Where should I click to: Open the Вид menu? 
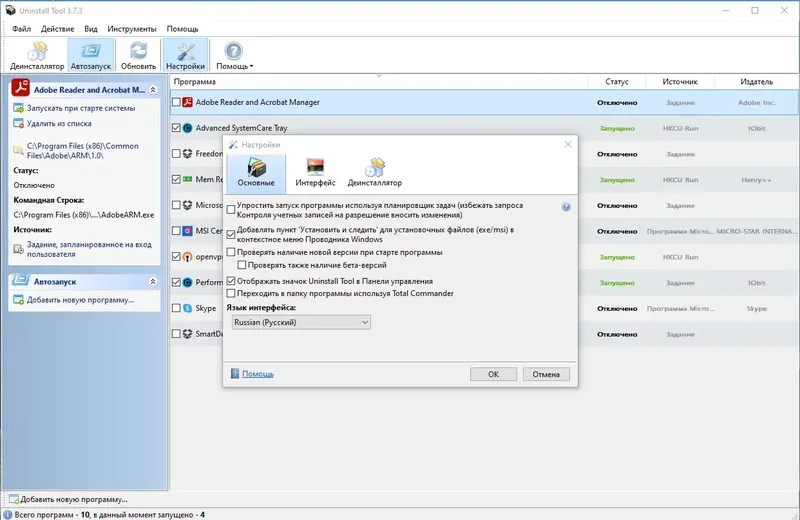(91, 29)
